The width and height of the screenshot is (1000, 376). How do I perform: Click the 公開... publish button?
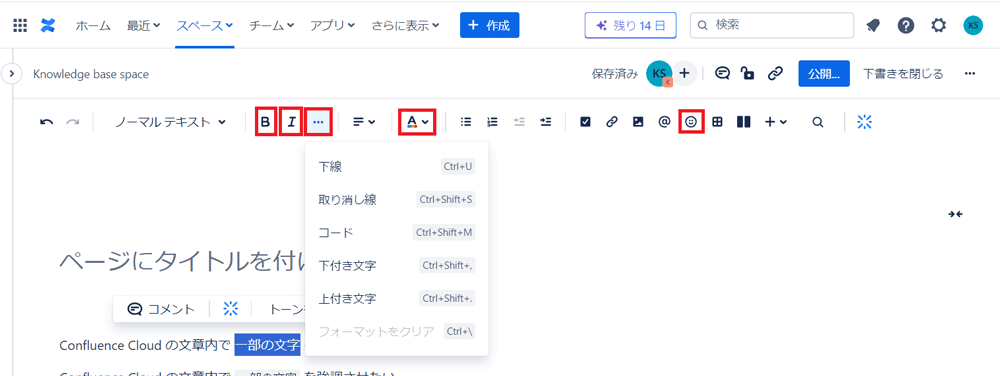(824, 74)
